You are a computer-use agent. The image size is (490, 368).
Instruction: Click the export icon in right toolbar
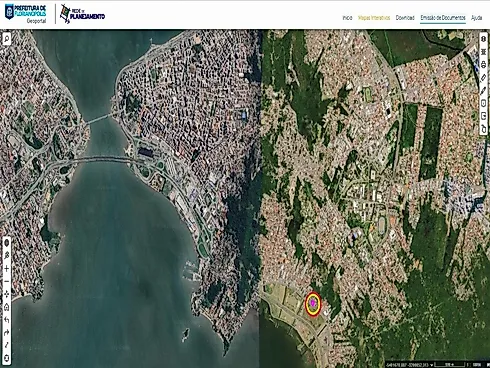tap(483, 116)
